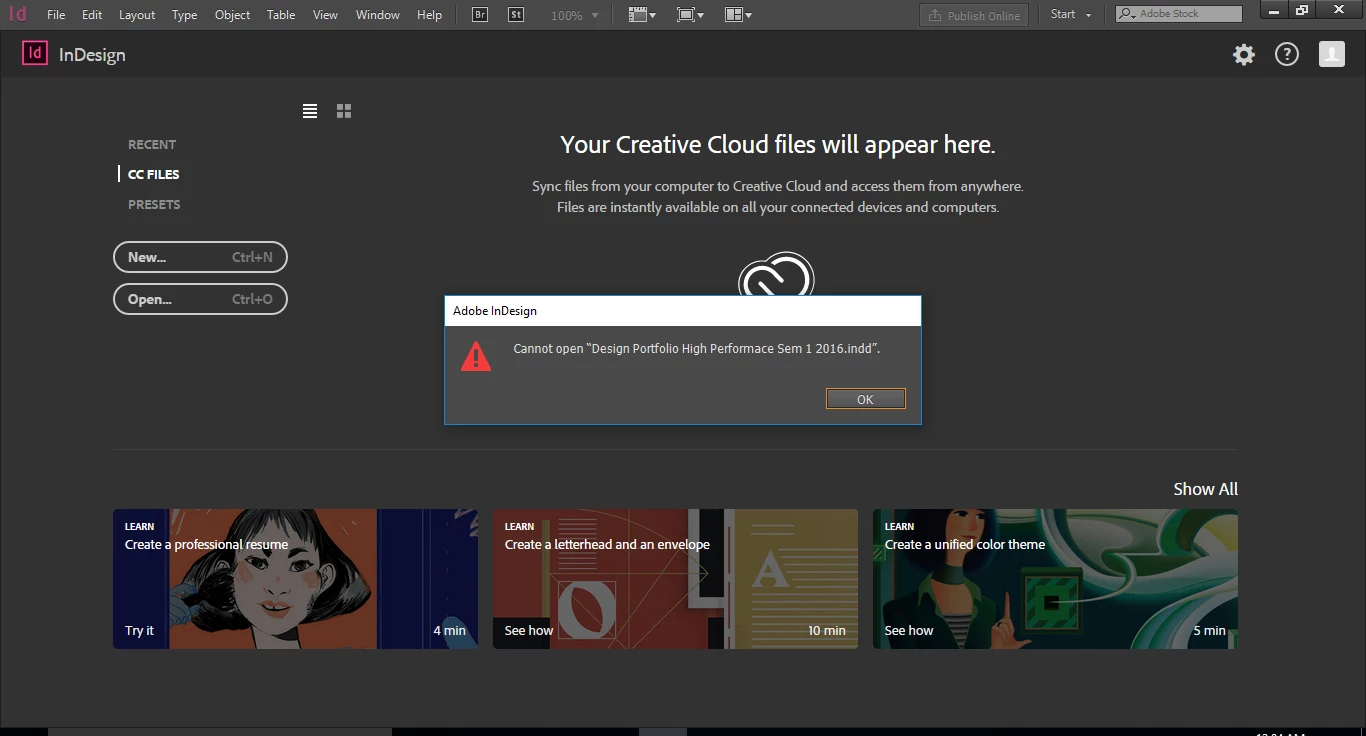Open the Object menu
Image resolution: width=1366 pixels, height=736 pixels.
pyautogui.click(x=232, y=15)
